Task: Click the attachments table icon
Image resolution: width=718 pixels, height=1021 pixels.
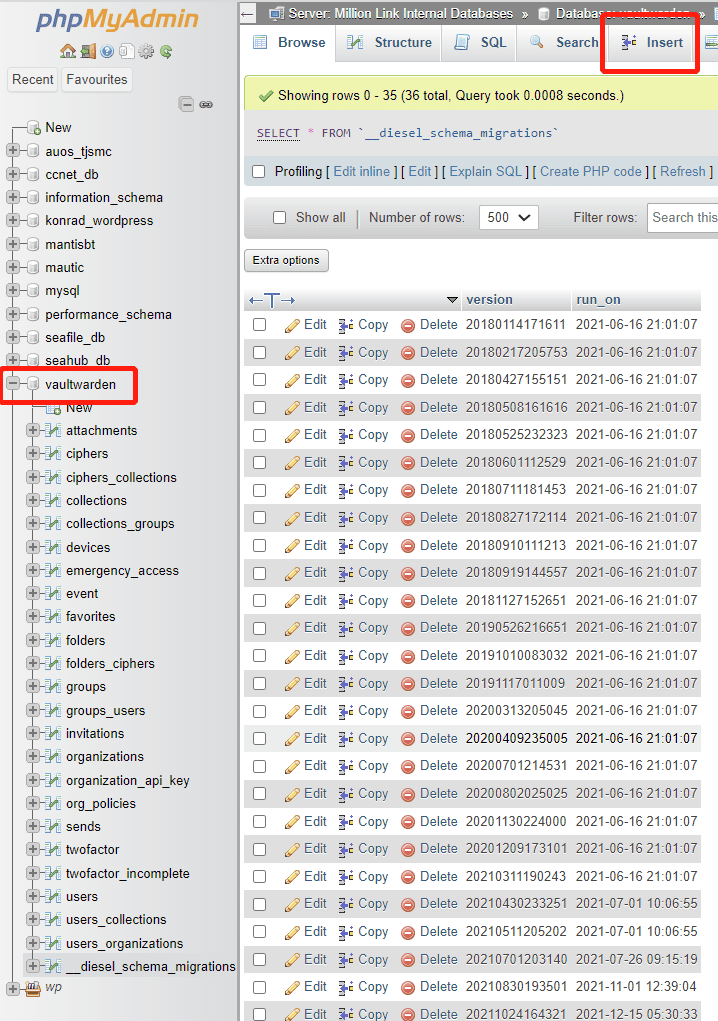Action: (53, 430)
